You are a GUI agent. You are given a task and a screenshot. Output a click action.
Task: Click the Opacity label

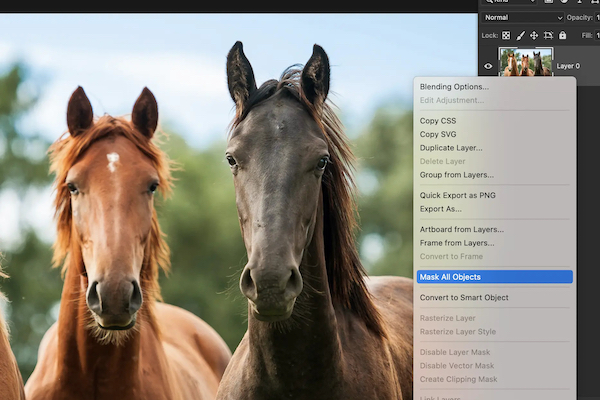[x=579, y=18]
